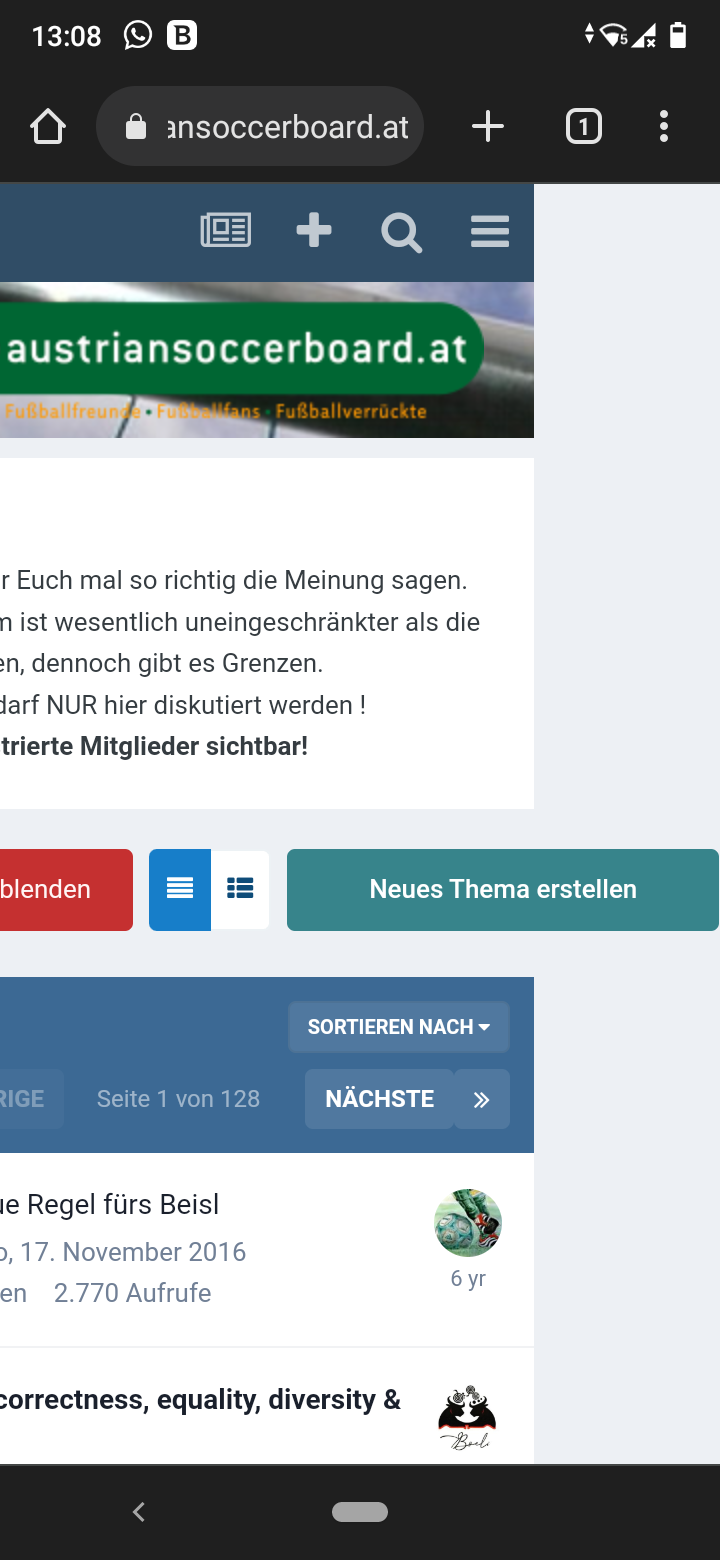This screenshot has height=1560, width=720.
Task: Tap the date '17. November 2016'
Action: pos(132,1252)
